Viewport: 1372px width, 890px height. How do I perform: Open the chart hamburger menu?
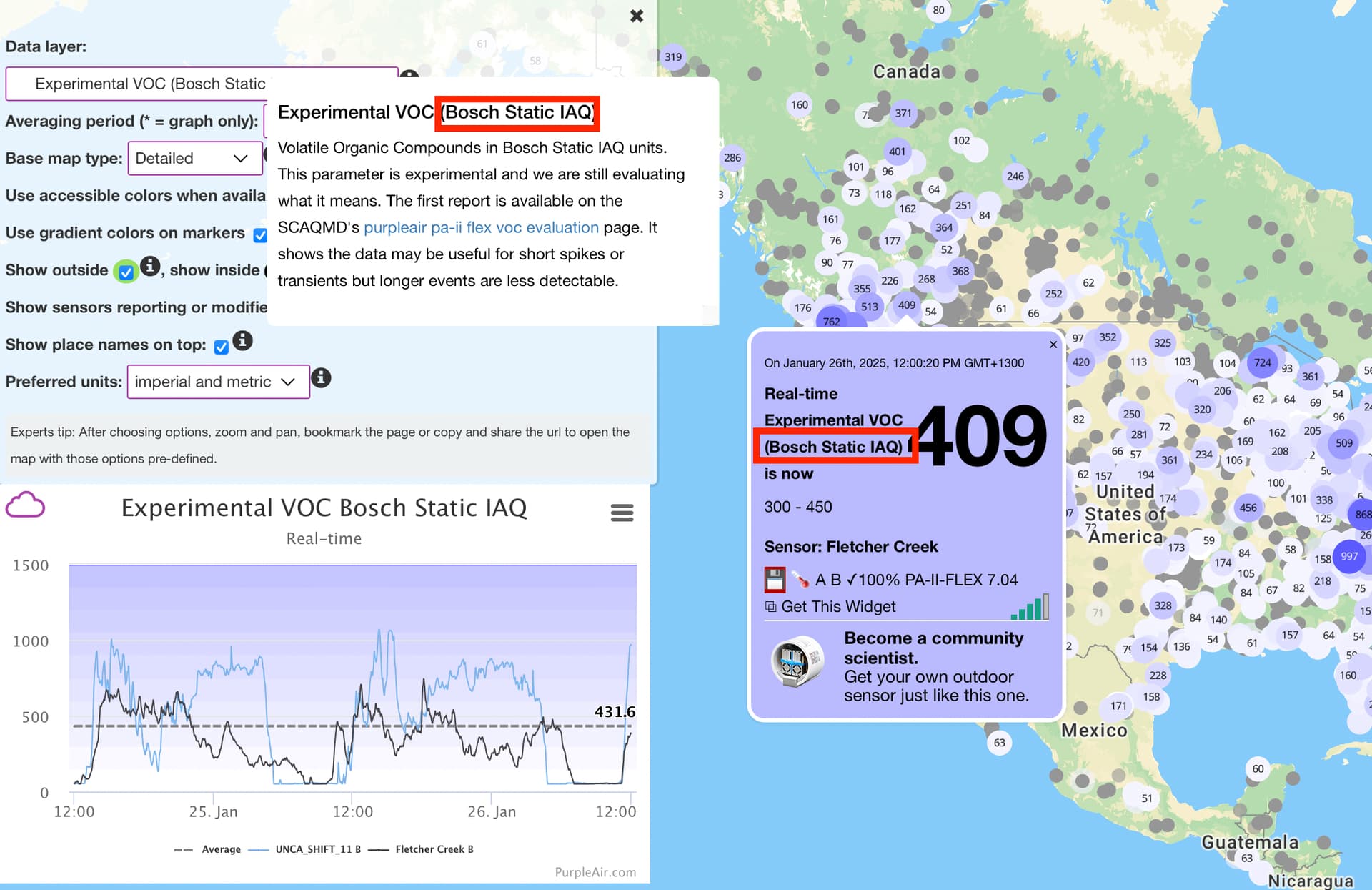tap(622, 513)
